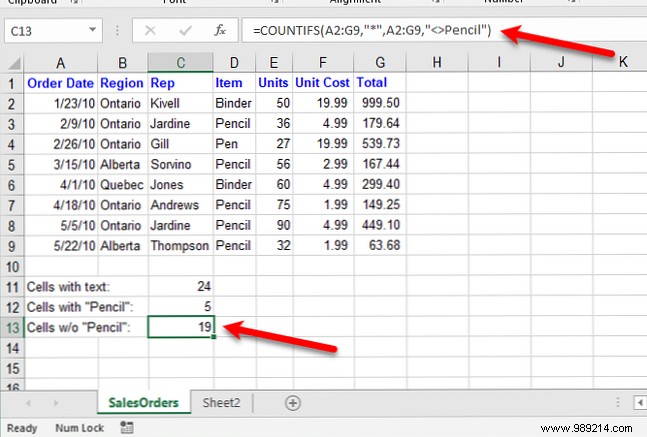Select column D header
The height and width of the screenshot is (437, 647).
coord(234,63)
